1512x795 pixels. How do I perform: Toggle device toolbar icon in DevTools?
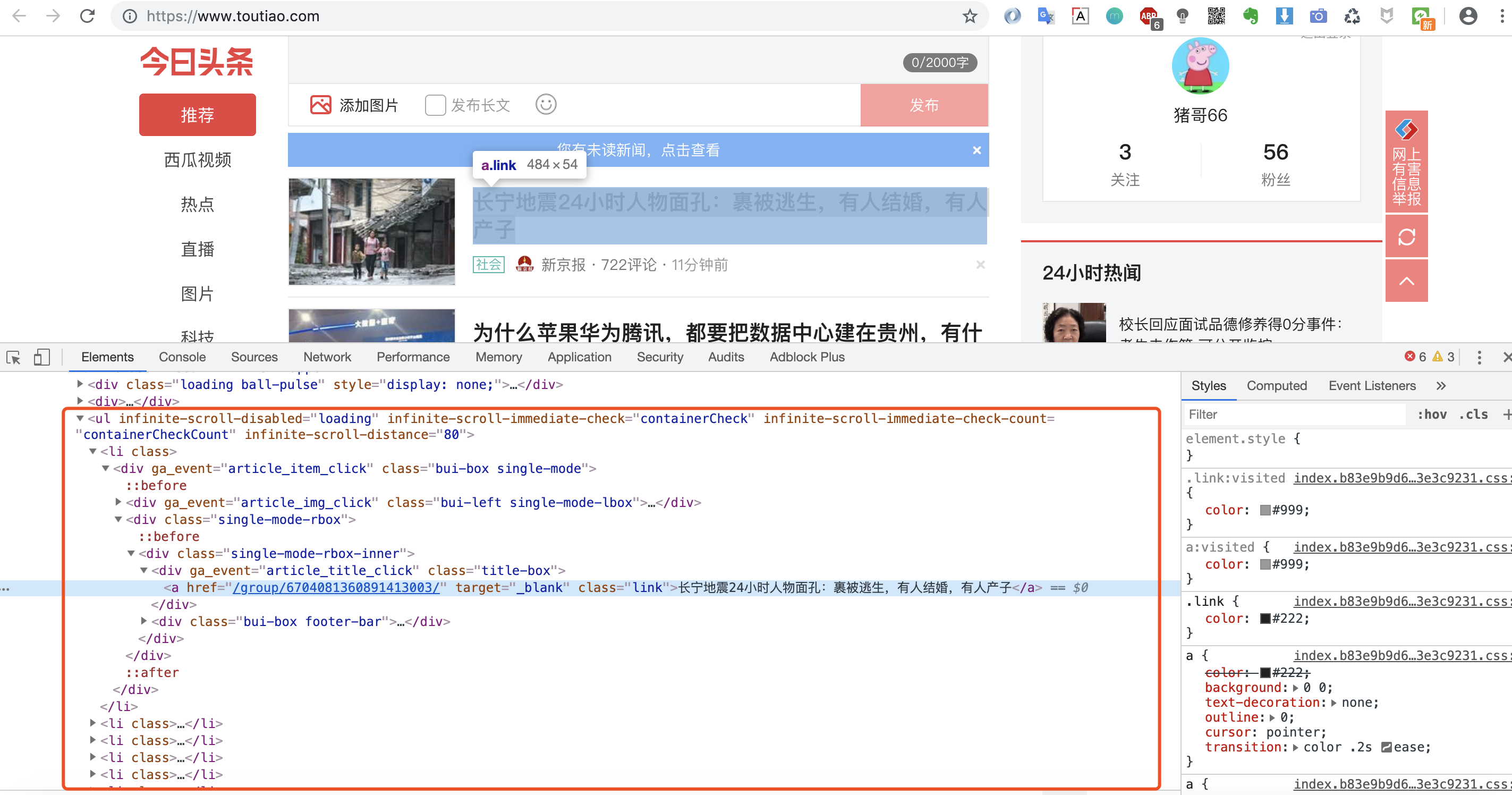point(41,358)
